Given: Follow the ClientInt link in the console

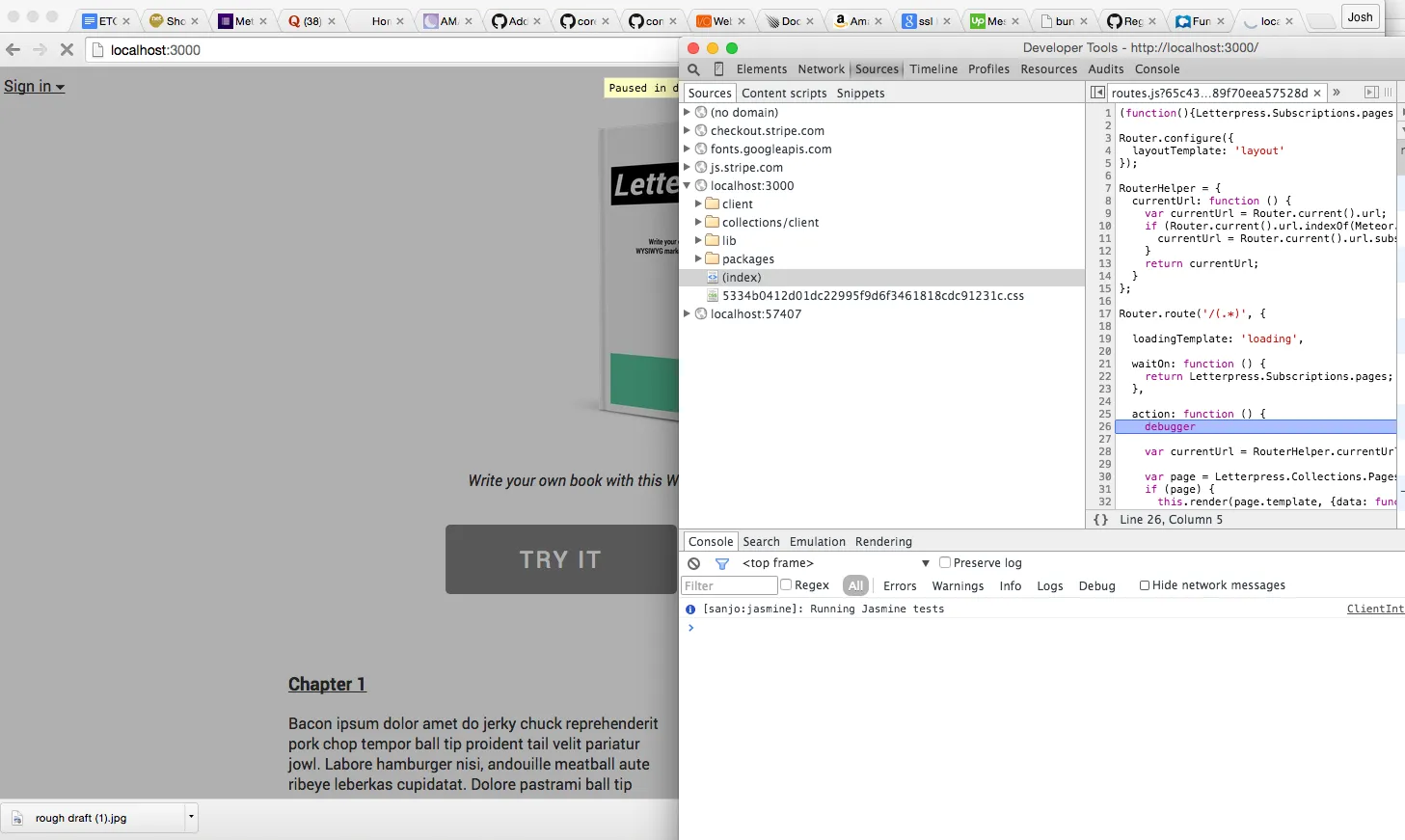Looking at the screenshot, I should coord(1375,609).
